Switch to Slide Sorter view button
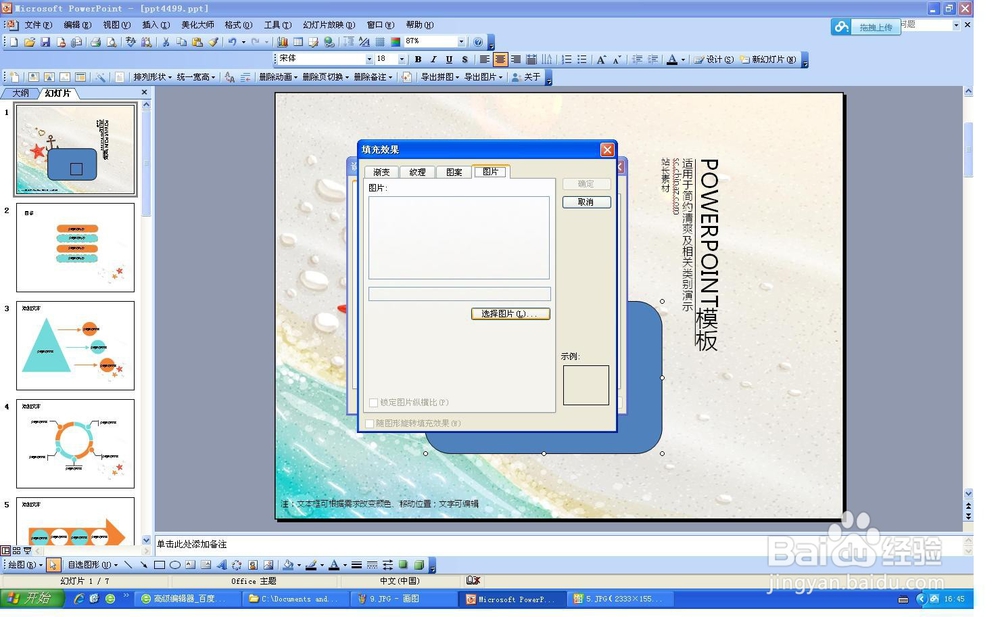The height and width of the screenshot is (617, 1000). point(17,551)
